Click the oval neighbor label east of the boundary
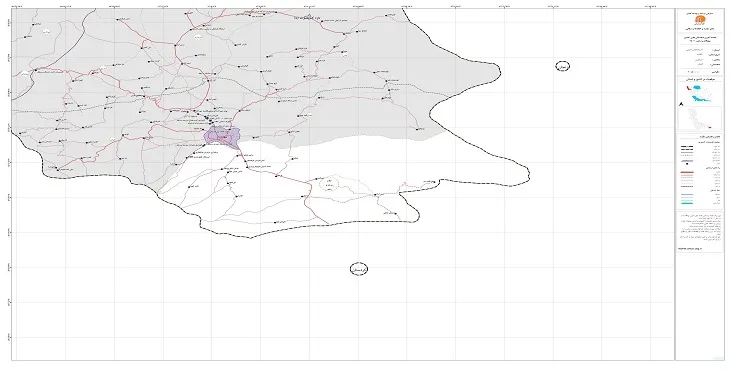The image size is (730, 370). click(563, 67)
